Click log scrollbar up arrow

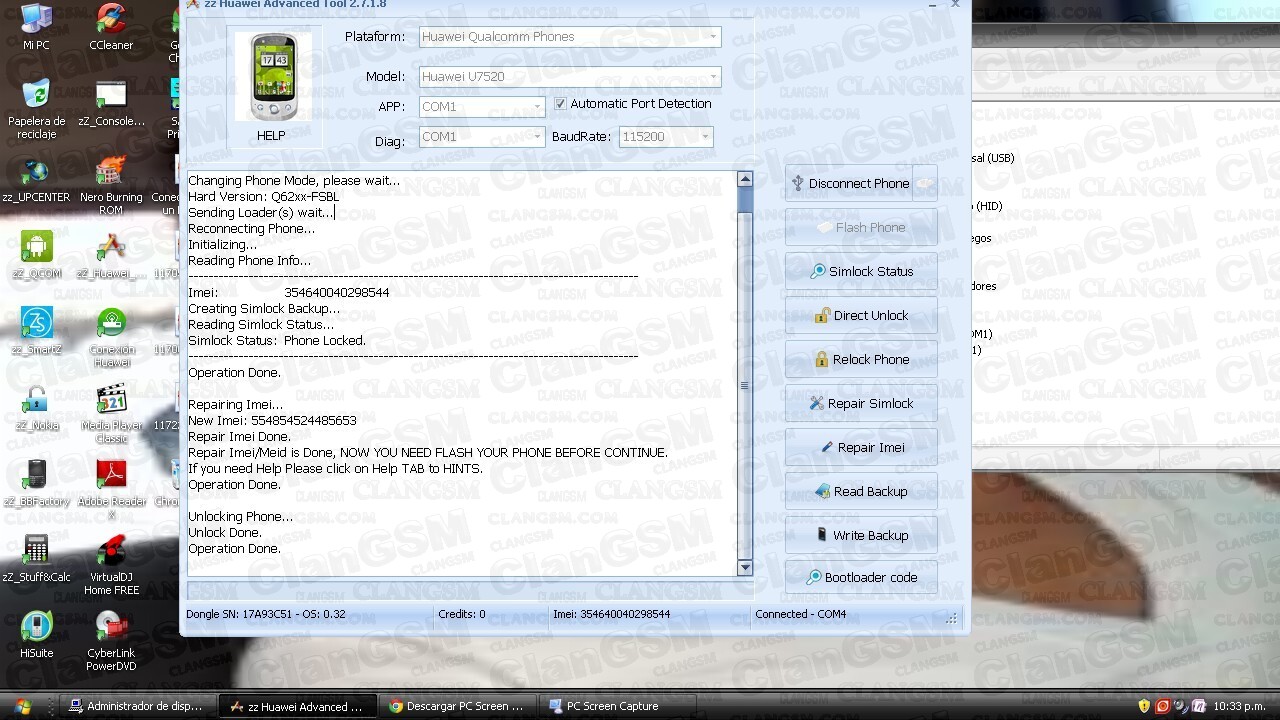[x=744, y=179]
